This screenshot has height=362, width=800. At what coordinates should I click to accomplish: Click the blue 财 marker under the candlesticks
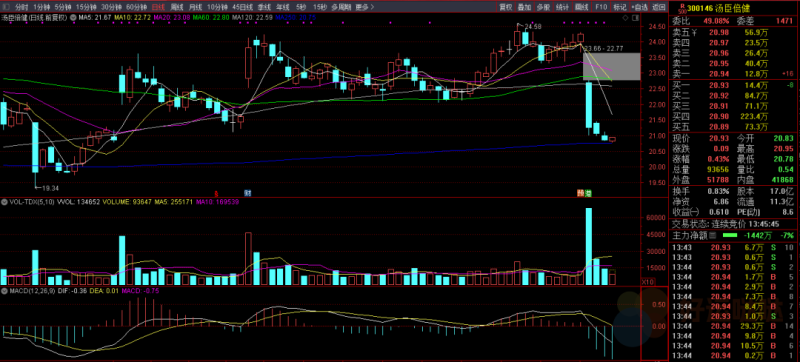coord(247,193)
